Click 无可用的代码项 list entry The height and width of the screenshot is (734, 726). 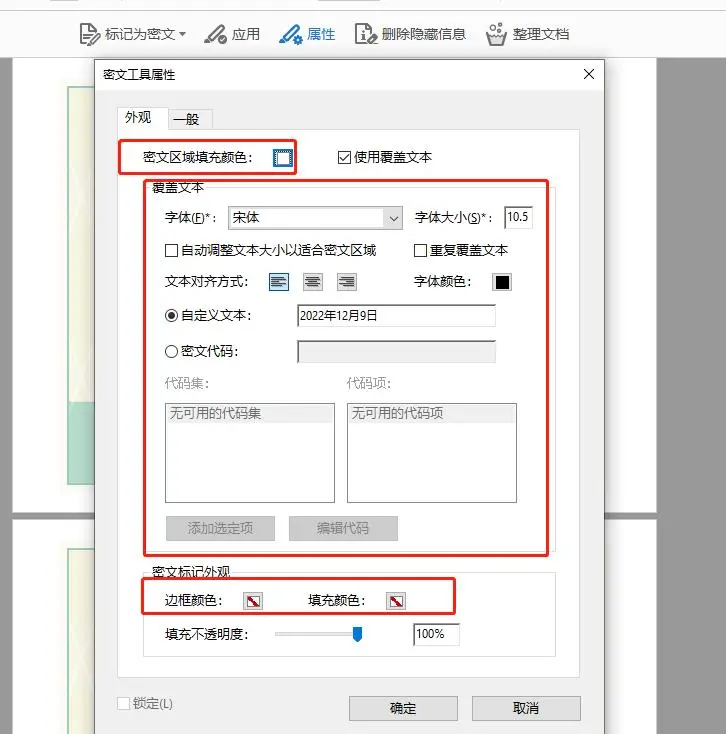[x=432, y=413]
